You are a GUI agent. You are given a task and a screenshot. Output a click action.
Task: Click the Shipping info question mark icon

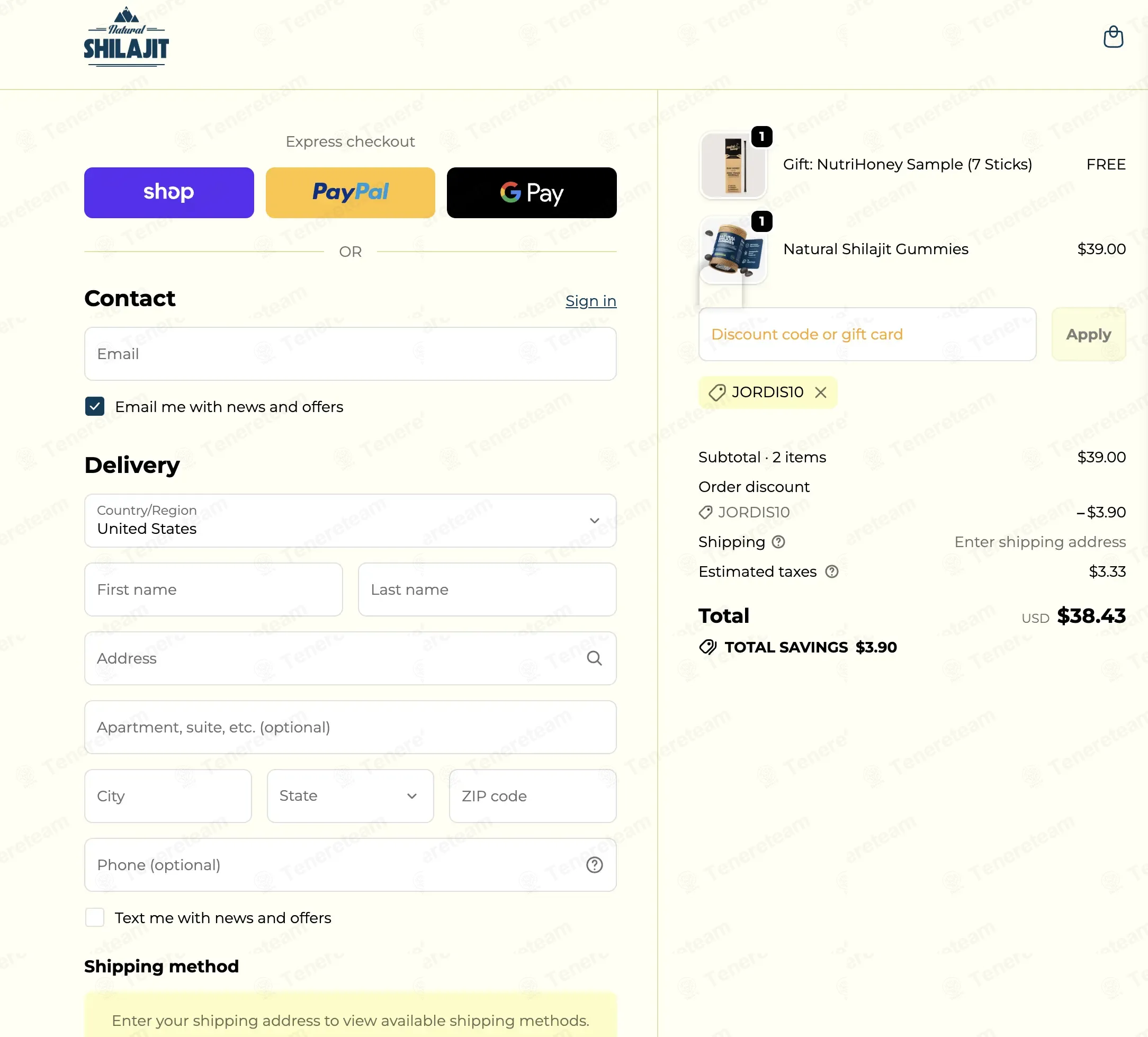[778, 542]
